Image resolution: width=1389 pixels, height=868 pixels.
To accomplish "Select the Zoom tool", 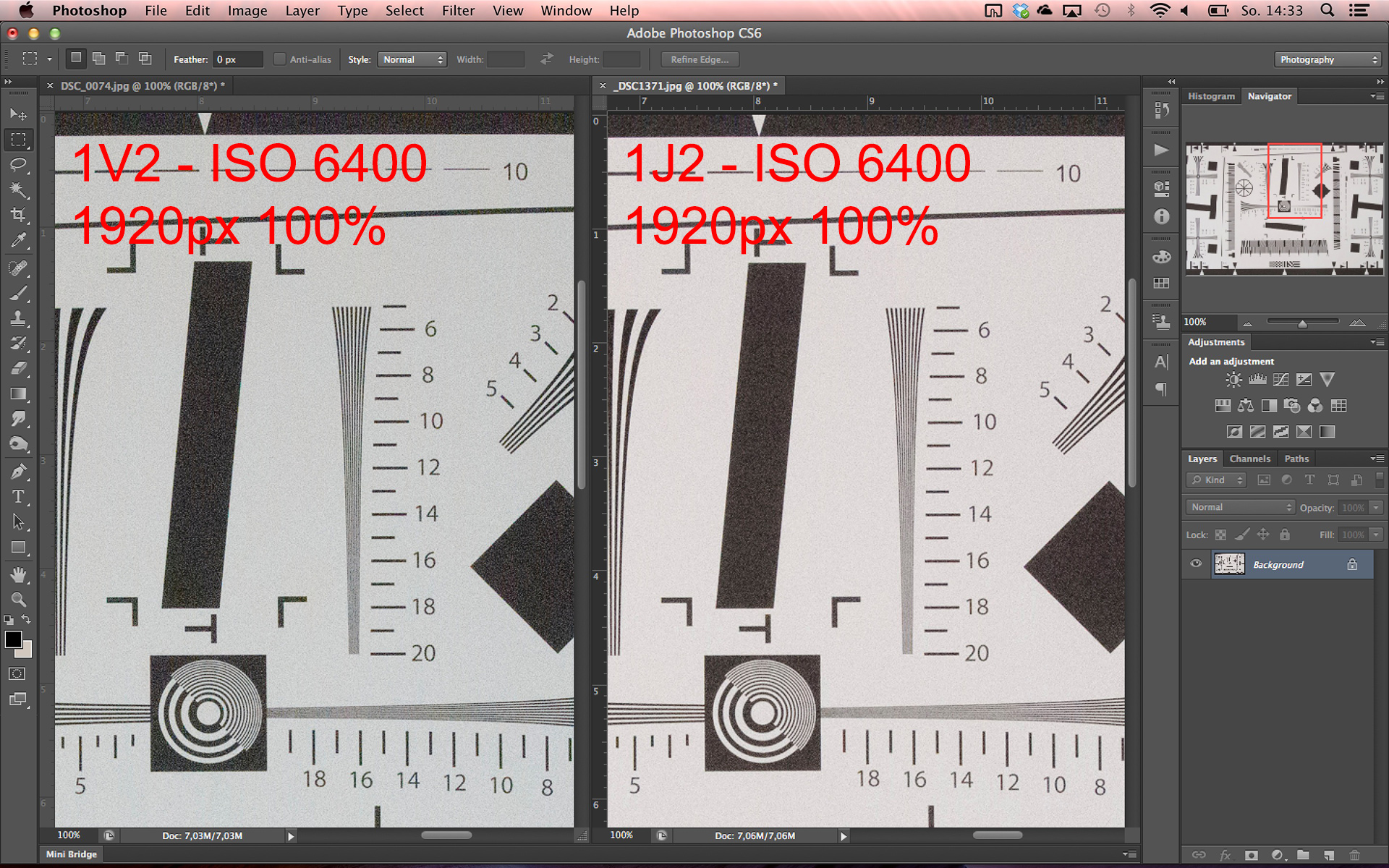I will click(18, 600).
